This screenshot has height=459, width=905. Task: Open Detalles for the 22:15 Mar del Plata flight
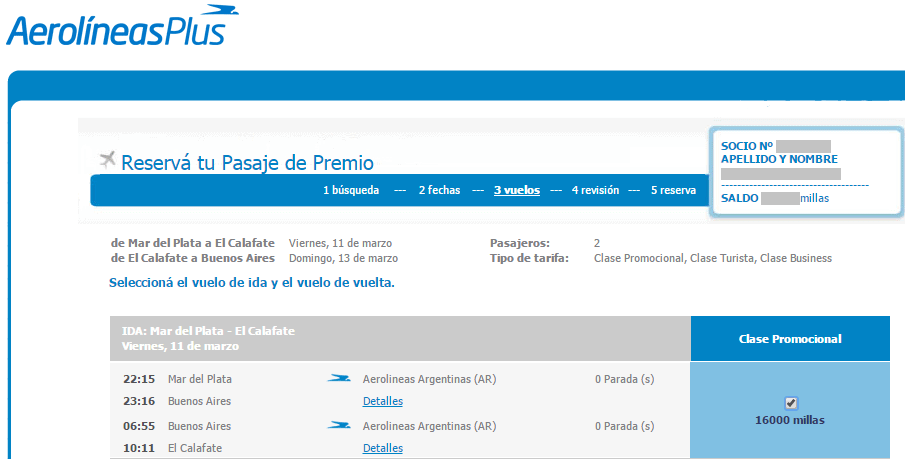pos(383,401)
